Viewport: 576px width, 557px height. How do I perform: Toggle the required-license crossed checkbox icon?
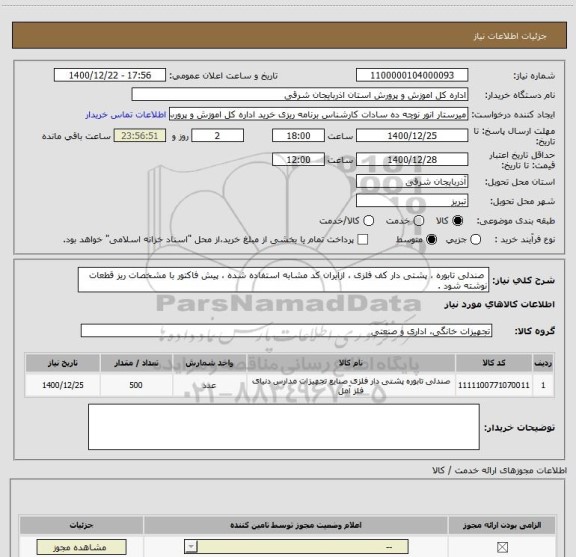[502, 547]
